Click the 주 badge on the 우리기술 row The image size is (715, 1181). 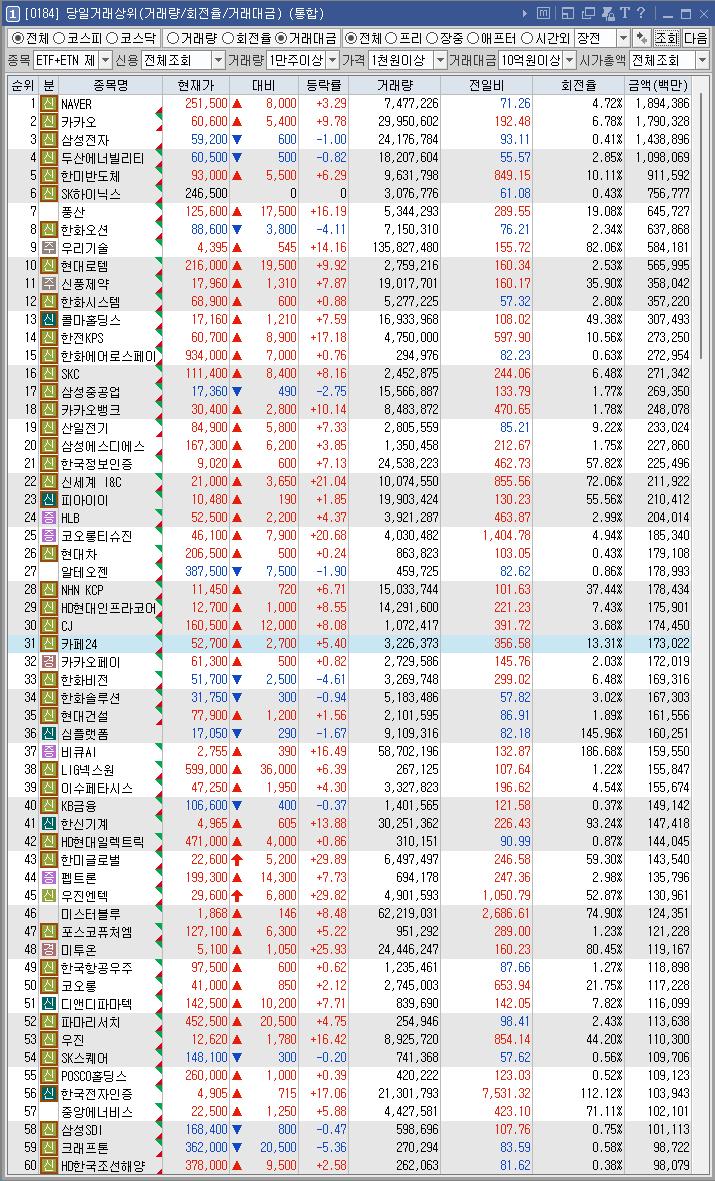[x=49, y=248]
